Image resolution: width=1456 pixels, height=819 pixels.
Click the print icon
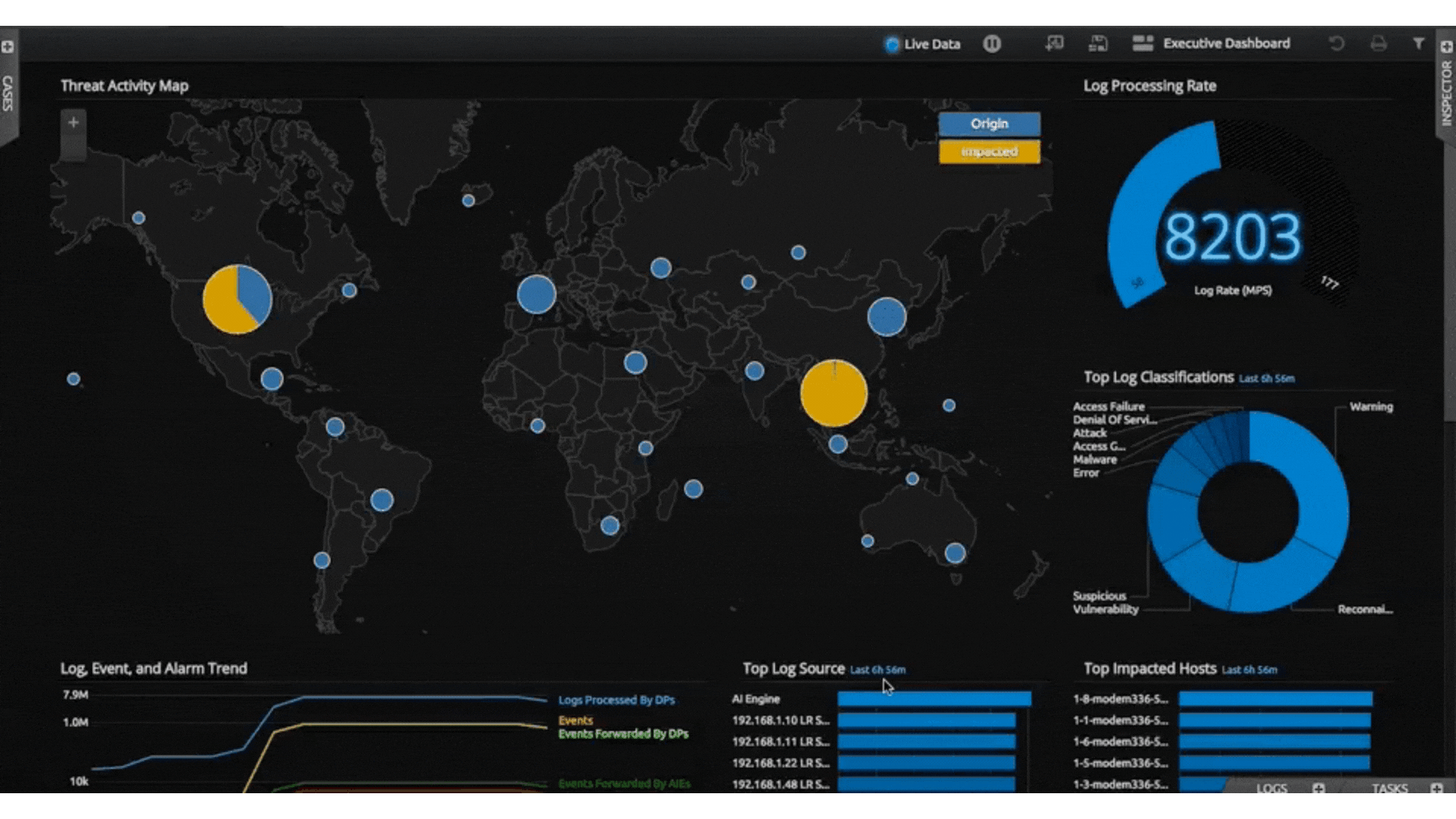coord(1379,43)
